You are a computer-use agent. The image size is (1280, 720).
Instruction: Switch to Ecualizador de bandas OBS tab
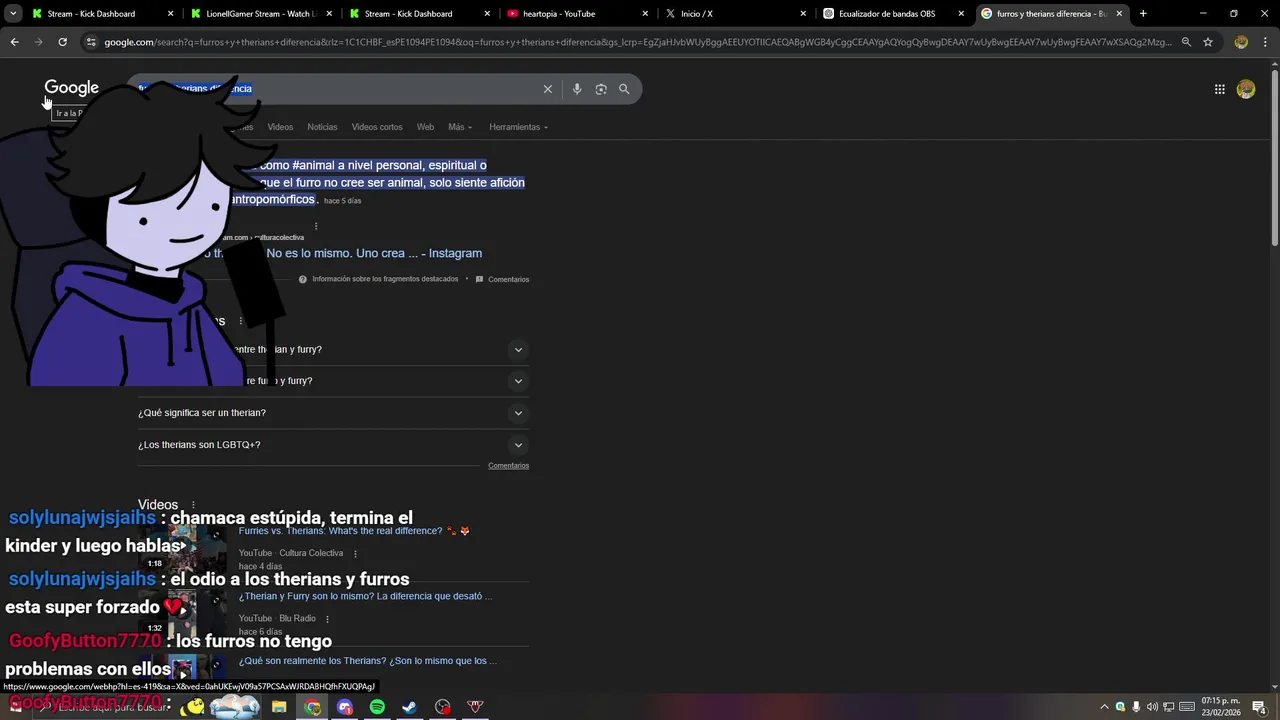[895, 14]
